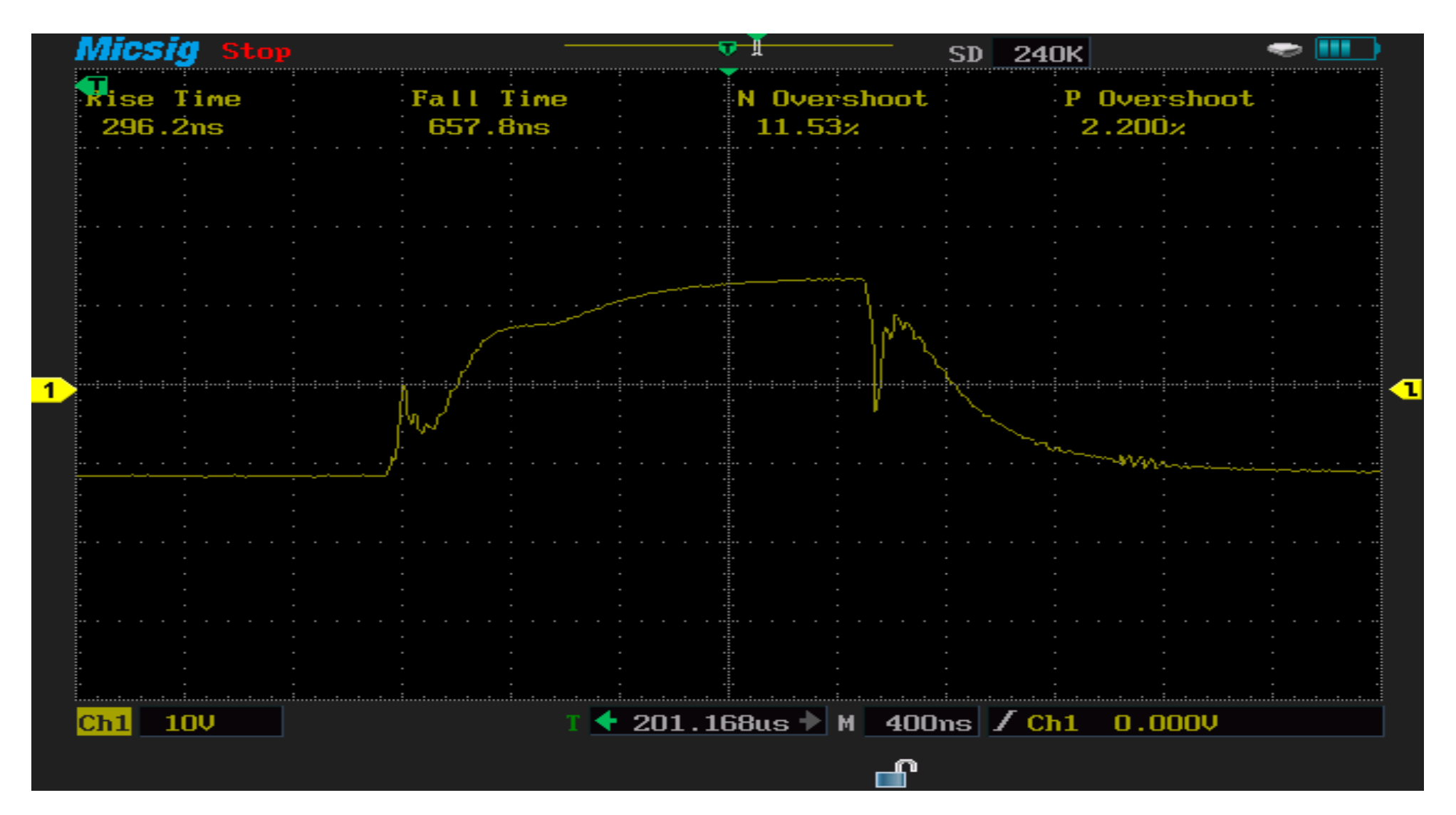Toggle the Ch1 channel label
The width and height of the screenshot is (1456, 815).
(x=104, y=722)
